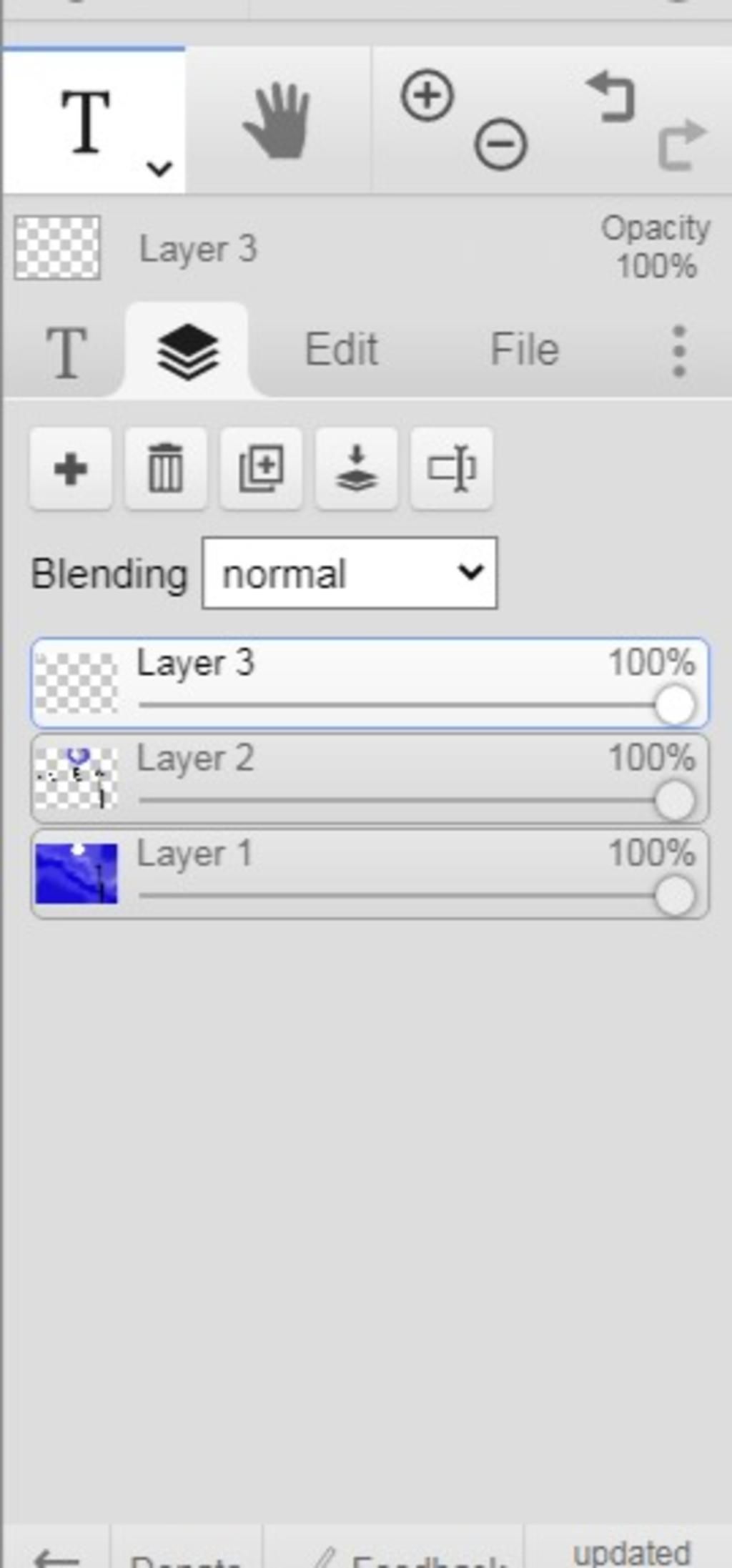Open the Blending mode dropdown
The width and height of the screenshot is (732, 1568).
tap(350, 573)
